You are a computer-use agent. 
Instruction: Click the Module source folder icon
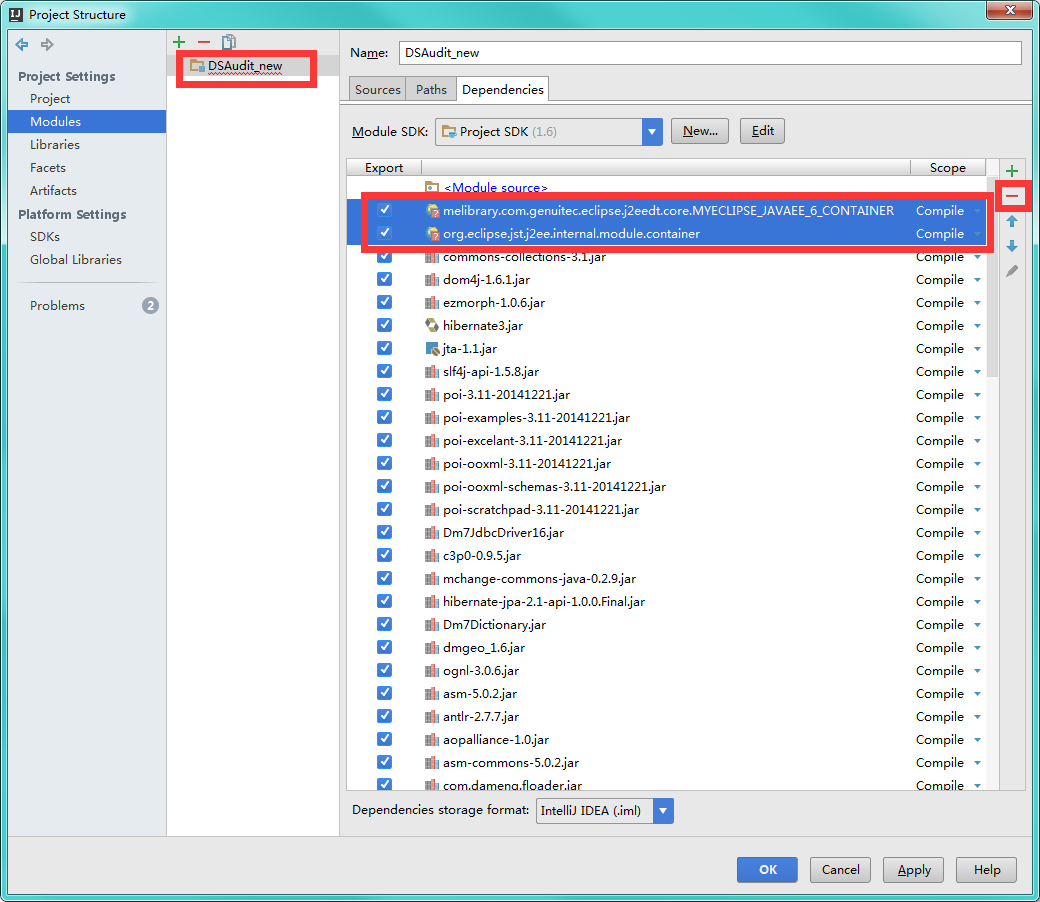pos(432,188)
